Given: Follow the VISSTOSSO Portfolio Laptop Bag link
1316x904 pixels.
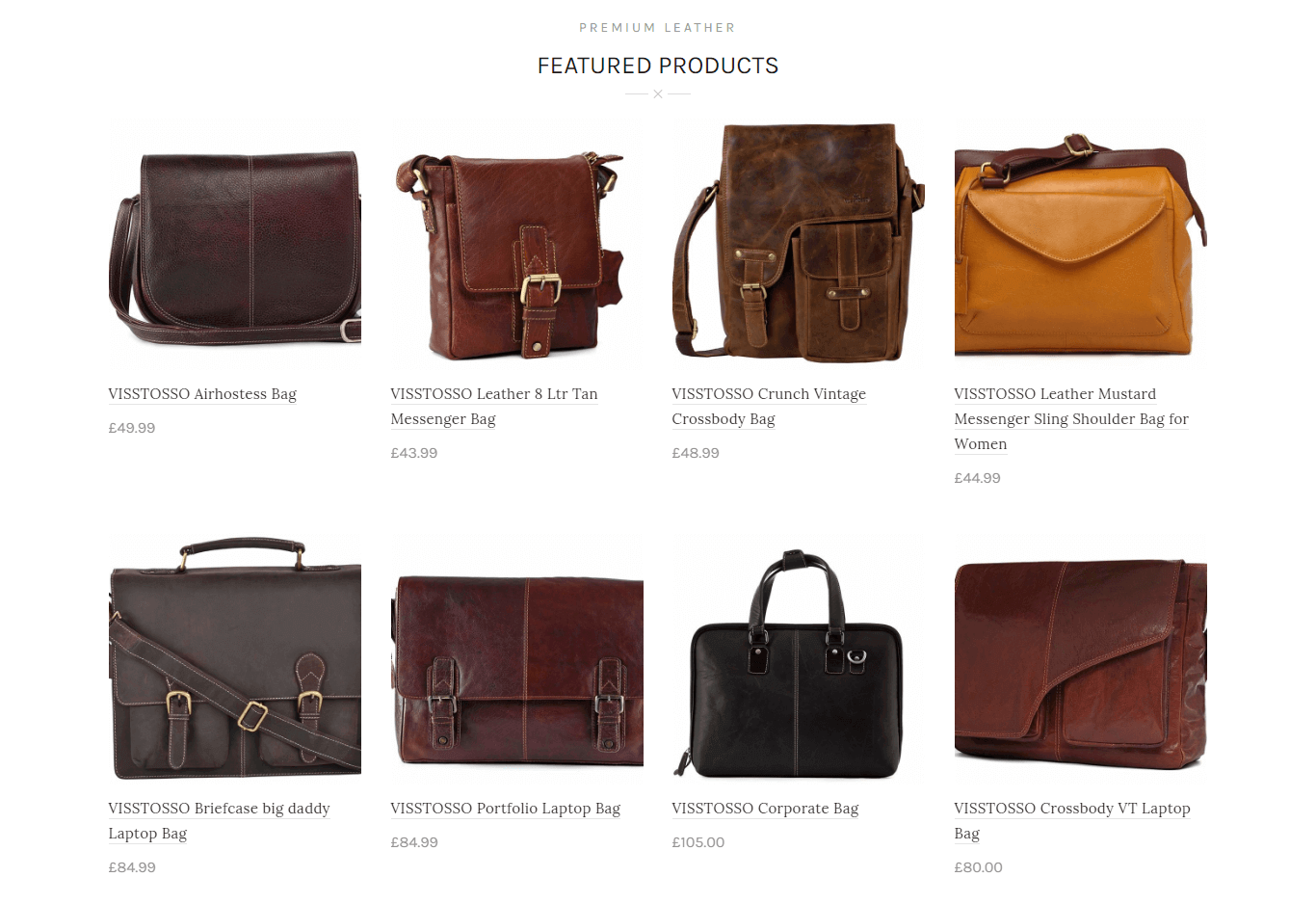Looking at the screenshot, I should tap(506, 809).
